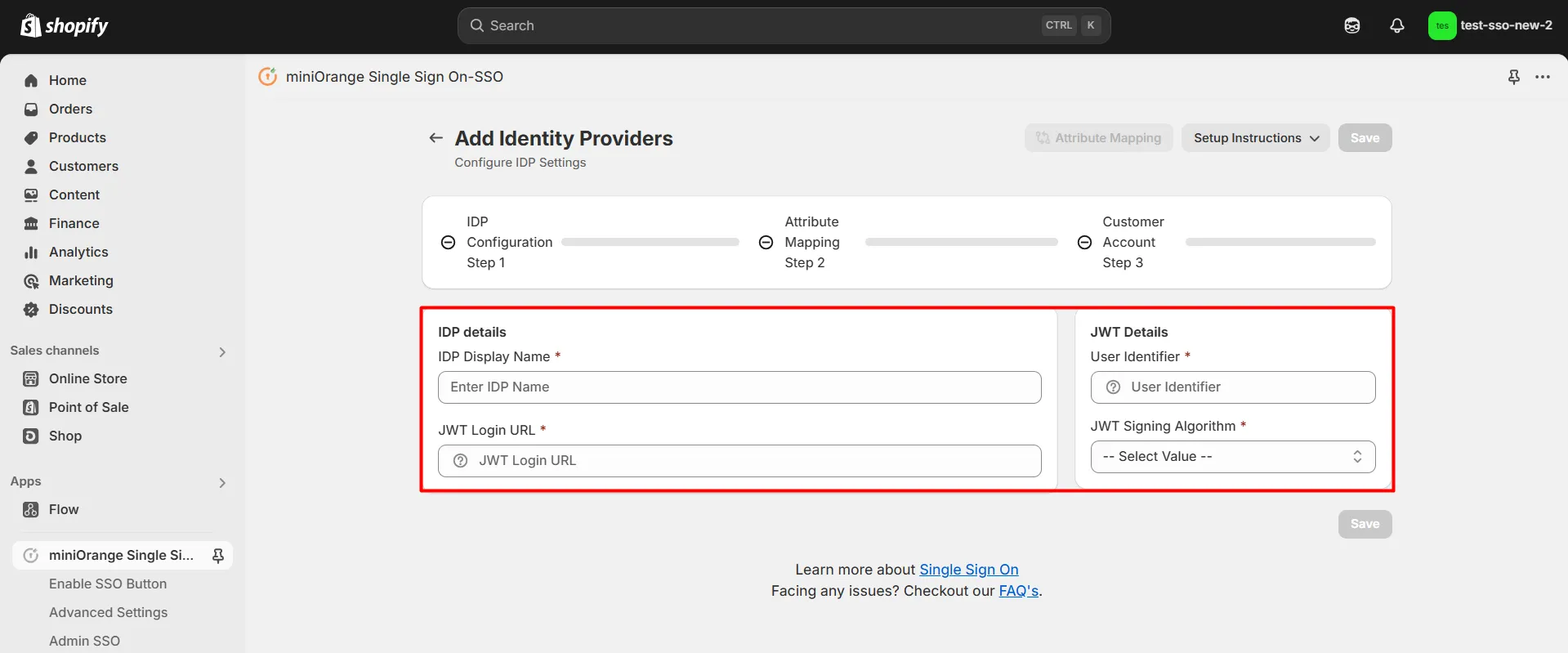Image resolution: width=1568 pixels, height=653 pixels.
Task: Open the test-sso-new-2 account menu
Action: [1490, 25]
